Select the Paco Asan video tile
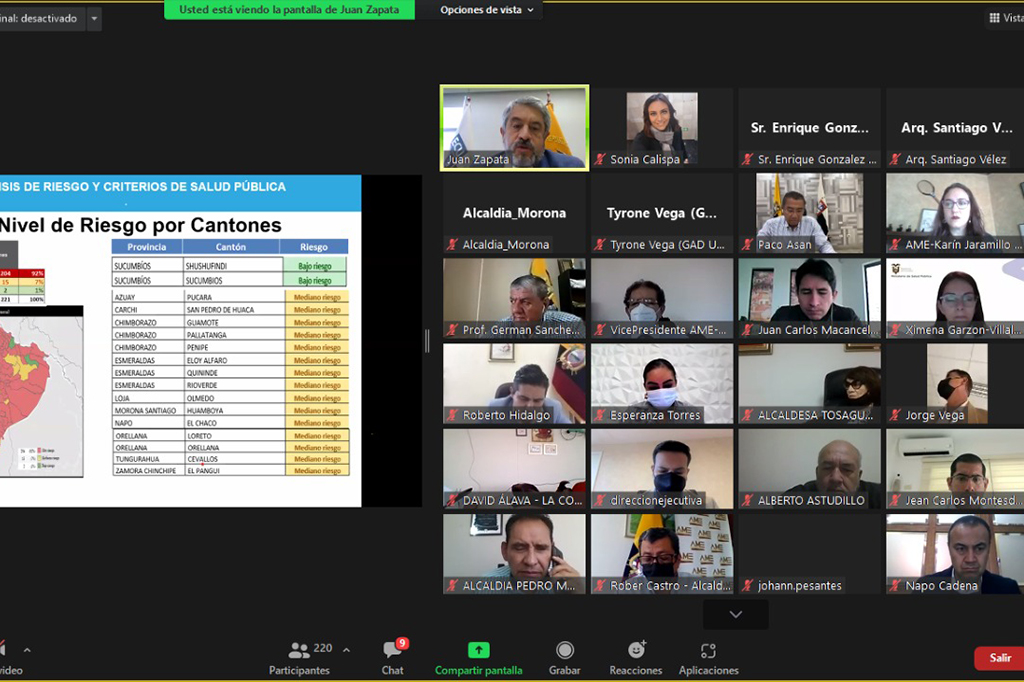This screenshot has height=682, width=1024. [808, 212]
